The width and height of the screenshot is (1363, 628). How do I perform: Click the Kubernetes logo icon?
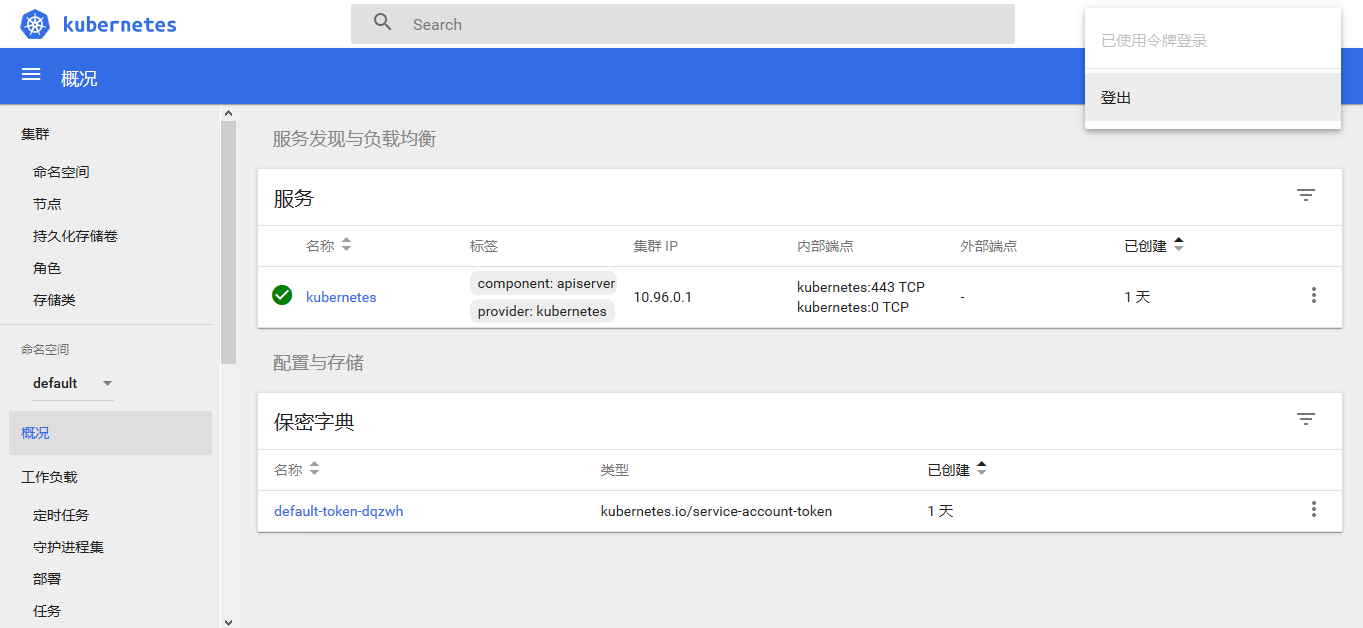35,25
